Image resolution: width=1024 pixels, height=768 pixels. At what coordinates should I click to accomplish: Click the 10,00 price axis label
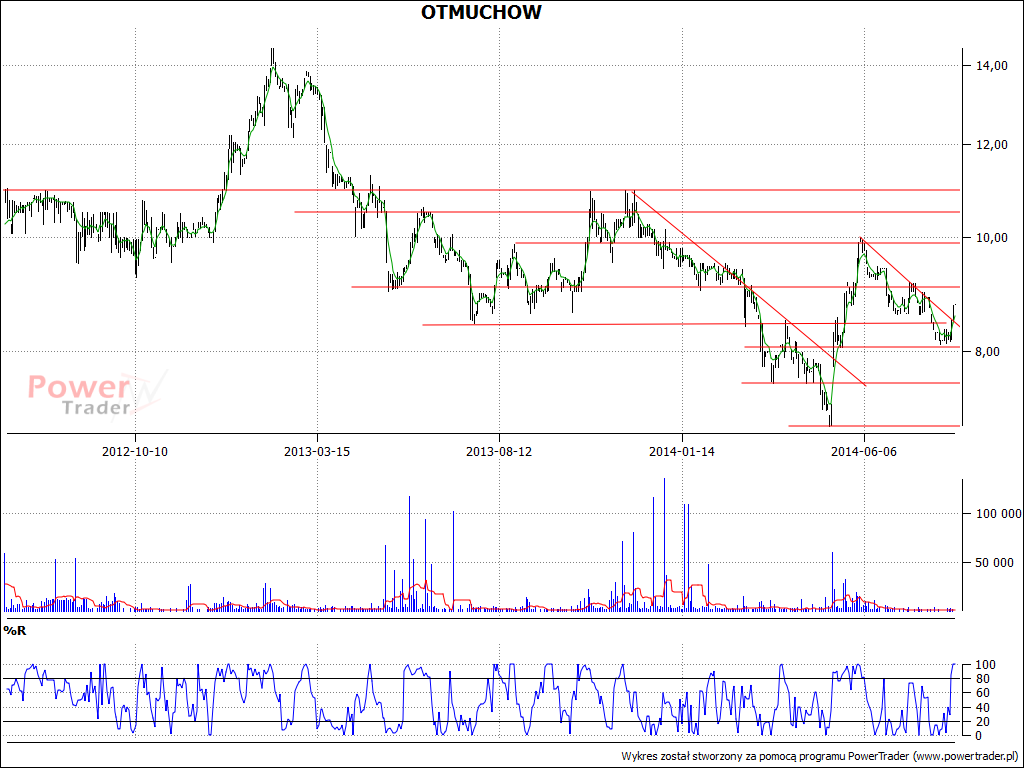991,238
